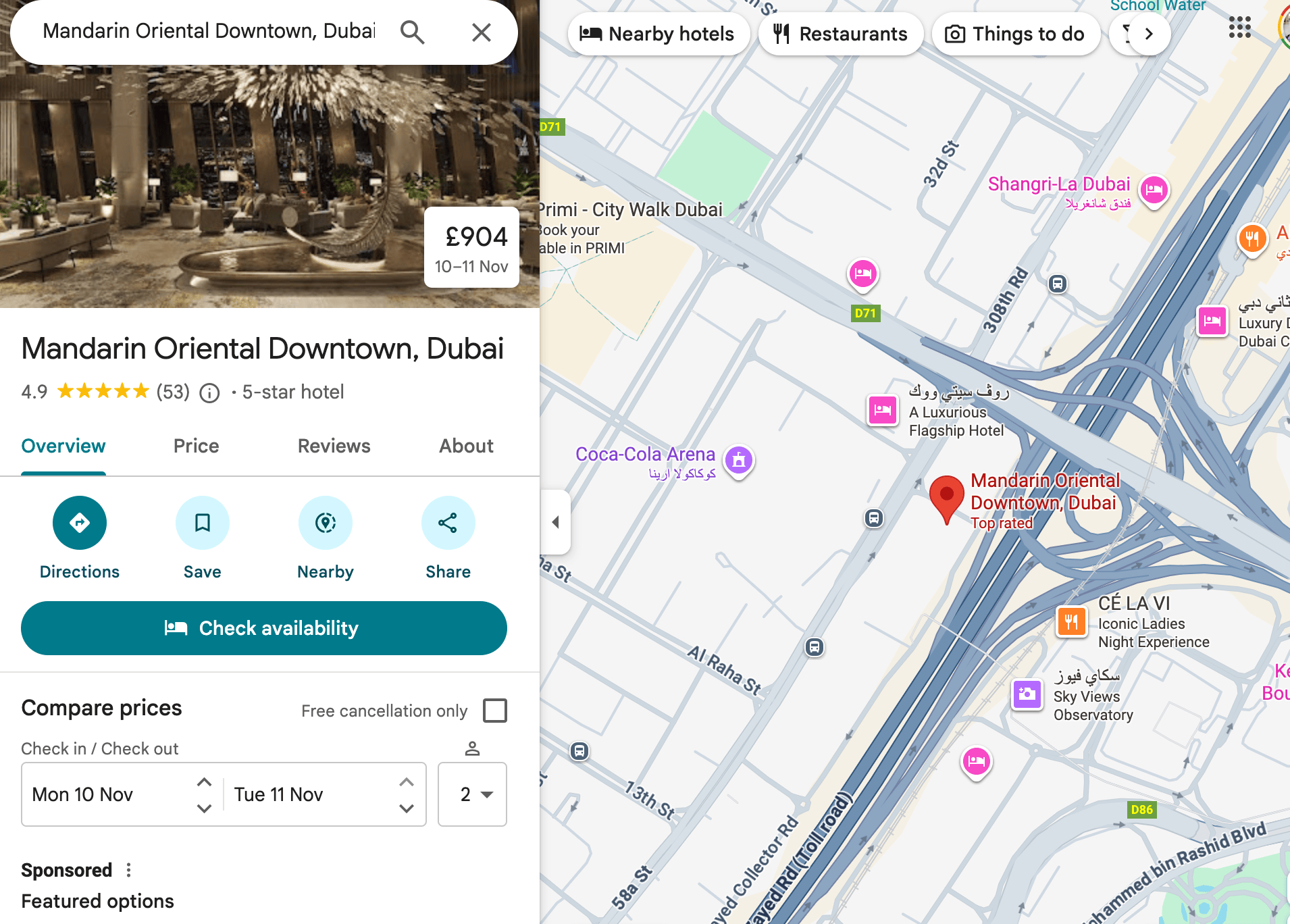Select bus stop icon on Al Raha St
This screenshot has height=924, width=1290.
click(x=815, y=647)
